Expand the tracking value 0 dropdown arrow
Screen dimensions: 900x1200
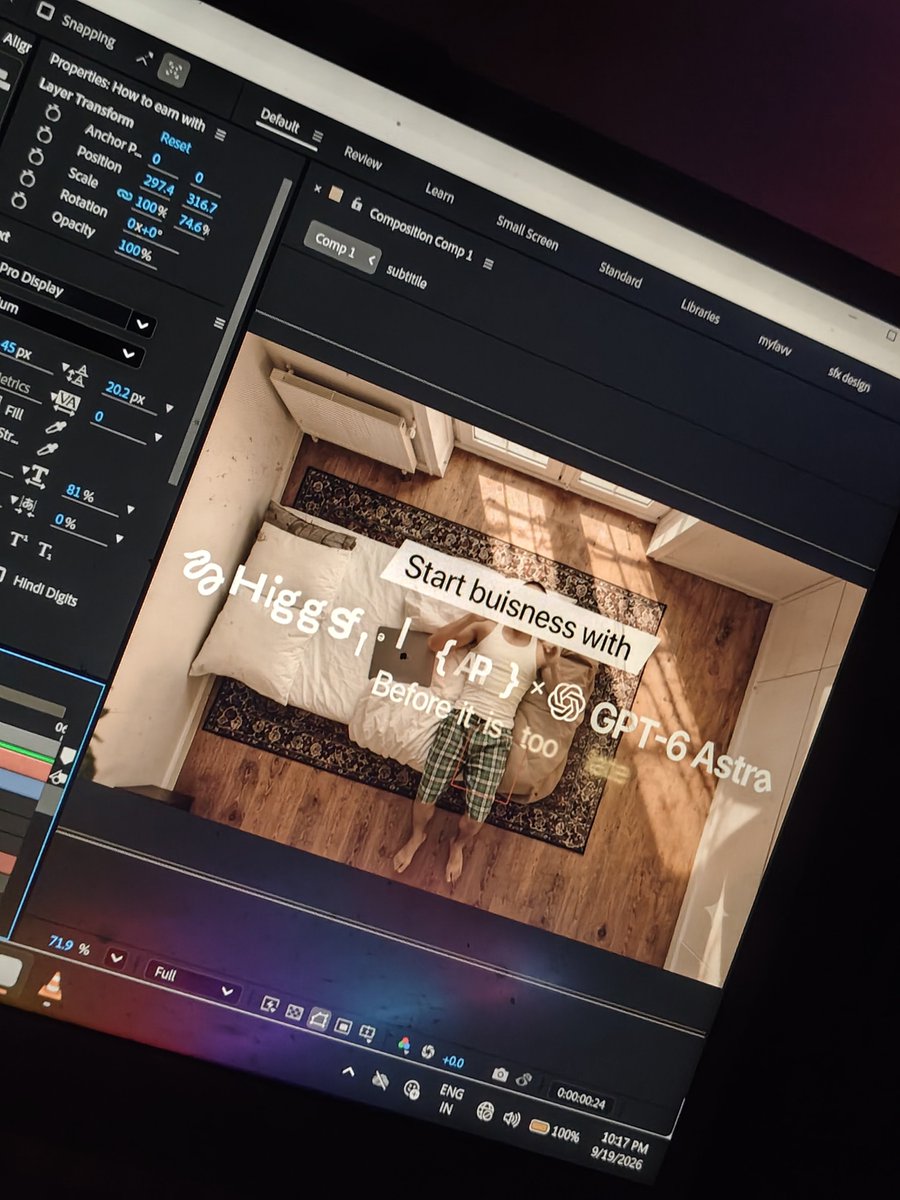point(157,437)
